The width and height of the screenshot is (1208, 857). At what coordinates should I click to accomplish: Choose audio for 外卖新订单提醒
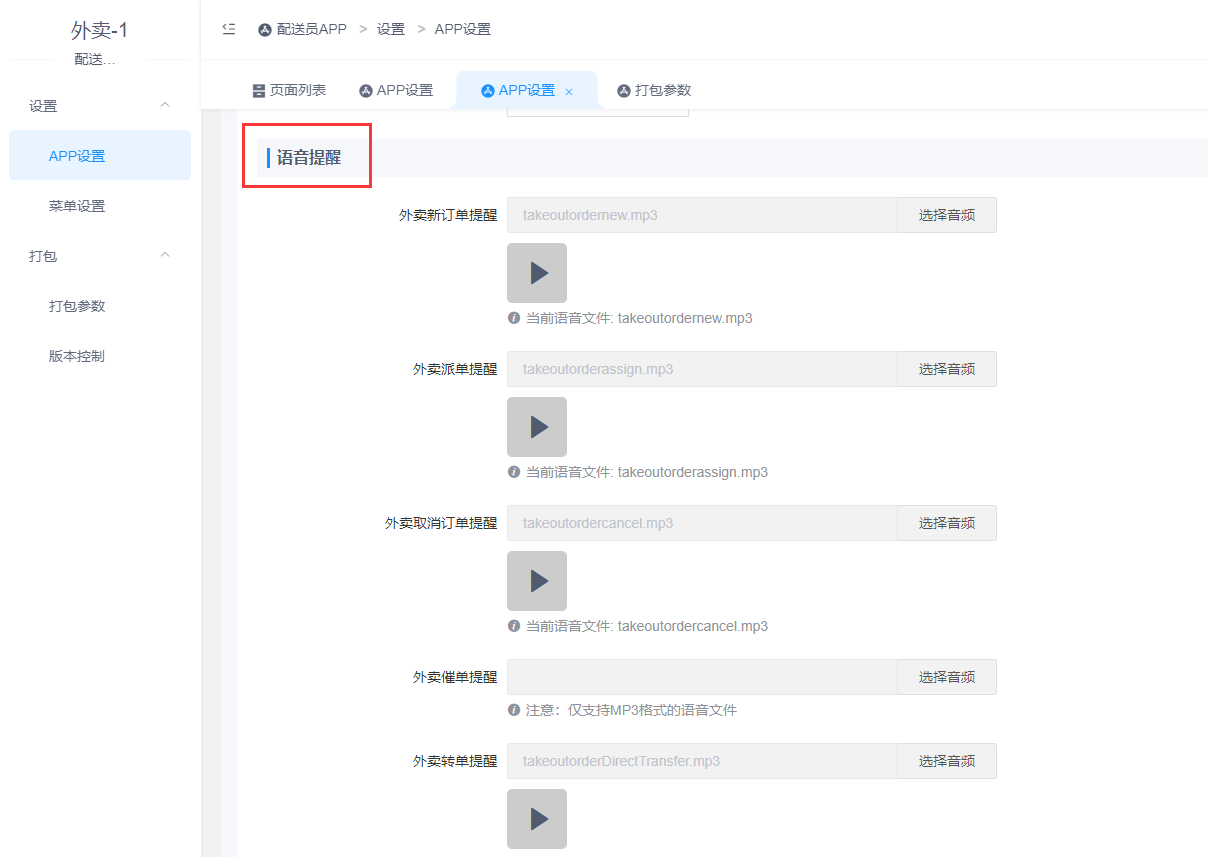tap(947, 215)
